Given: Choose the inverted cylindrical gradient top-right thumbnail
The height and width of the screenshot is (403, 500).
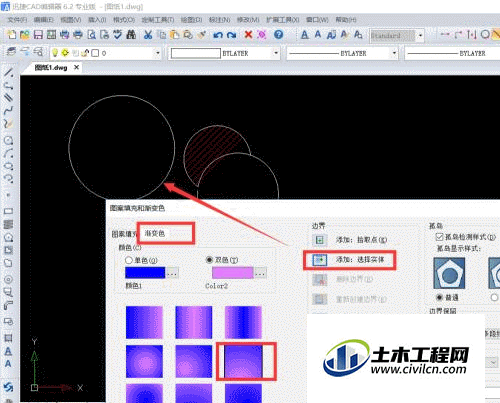Looking at the screenshot, I should coord(243,322).
